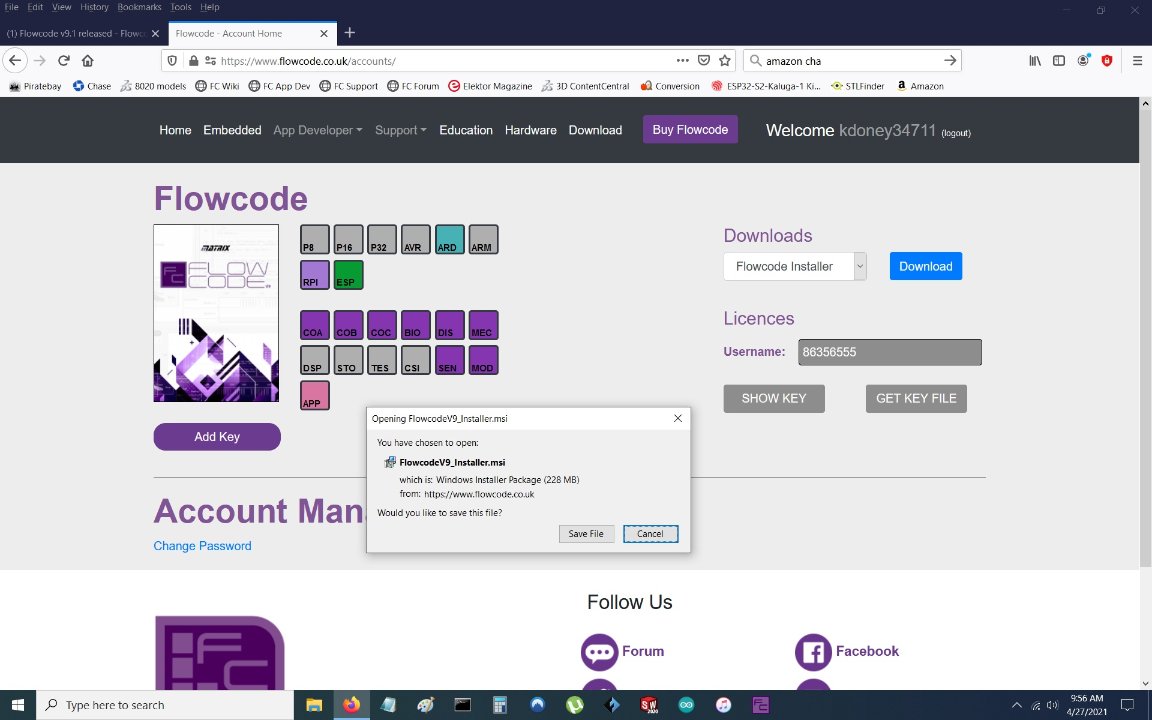This screenshot has height=720, width=1152.
Task: Expand the App Developer nav dropdown
Action: pyautogui.click(x=317, y=130)
